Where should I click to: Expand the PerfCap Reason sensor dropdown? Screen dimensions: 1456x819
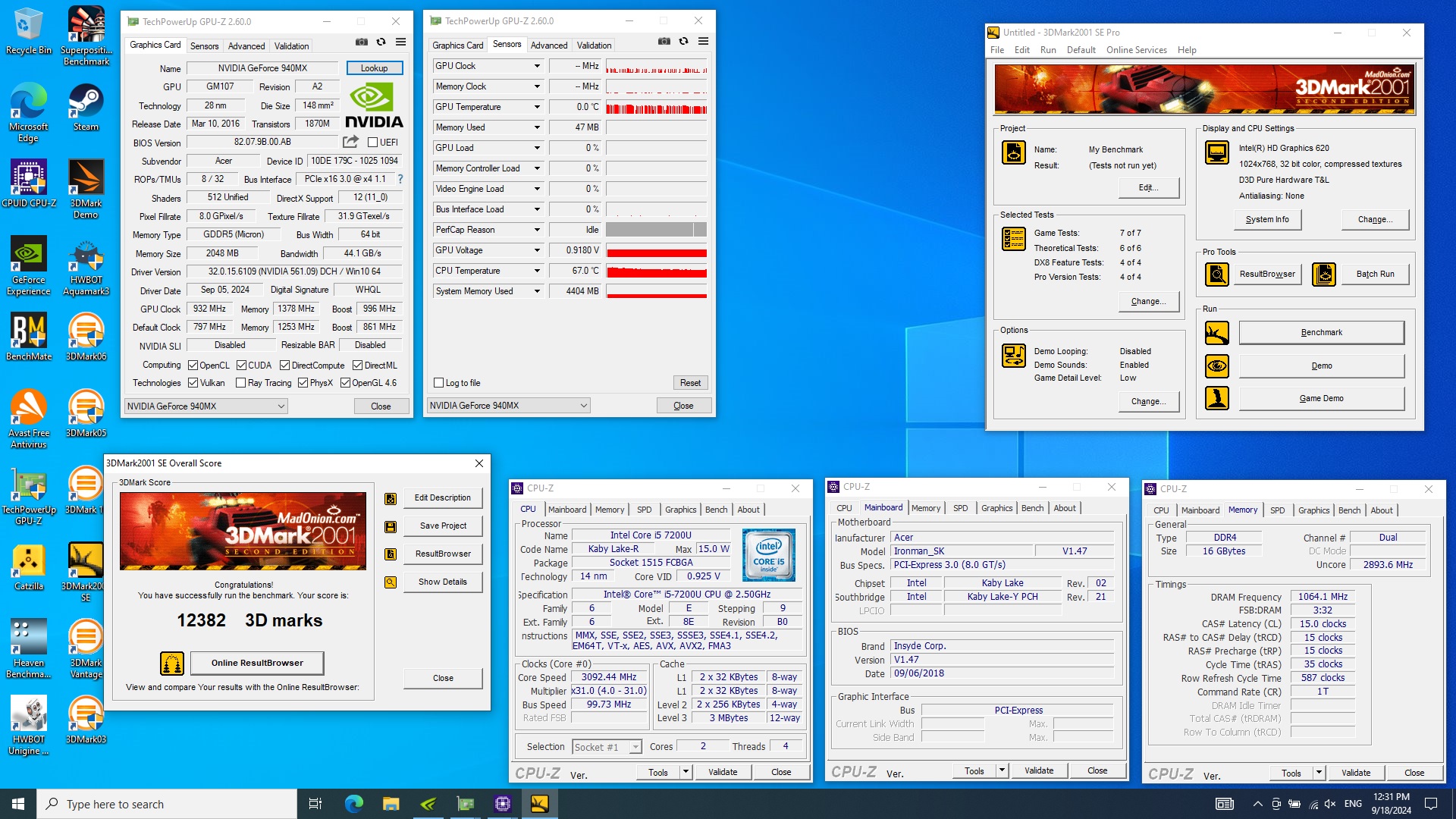click(537, 230)
